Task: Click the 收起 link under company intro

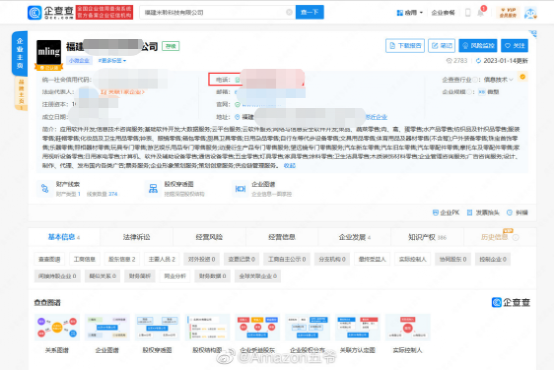Action: coord(289,165)
